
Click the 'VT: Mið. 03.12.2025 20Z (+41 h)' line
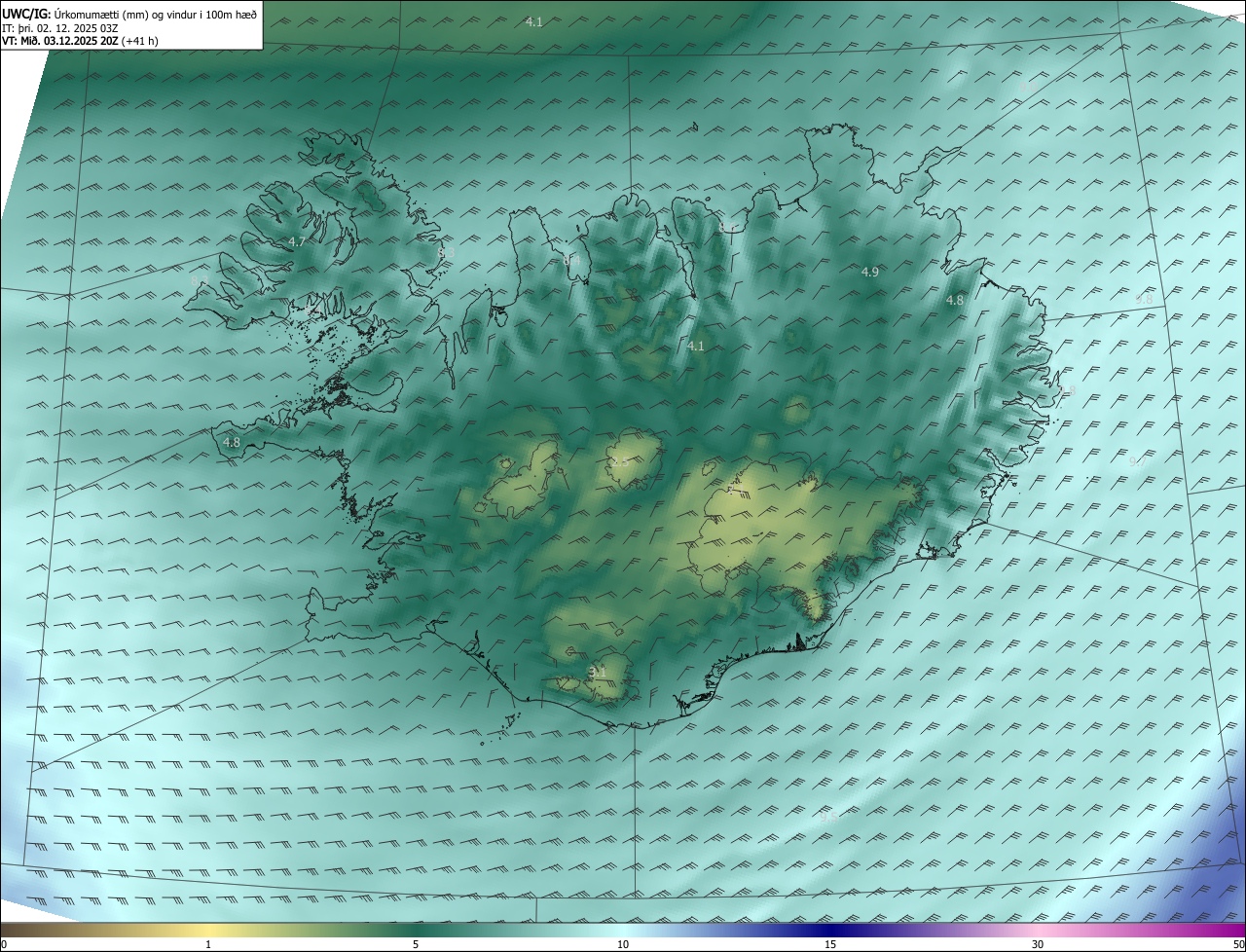pos(80,41)
